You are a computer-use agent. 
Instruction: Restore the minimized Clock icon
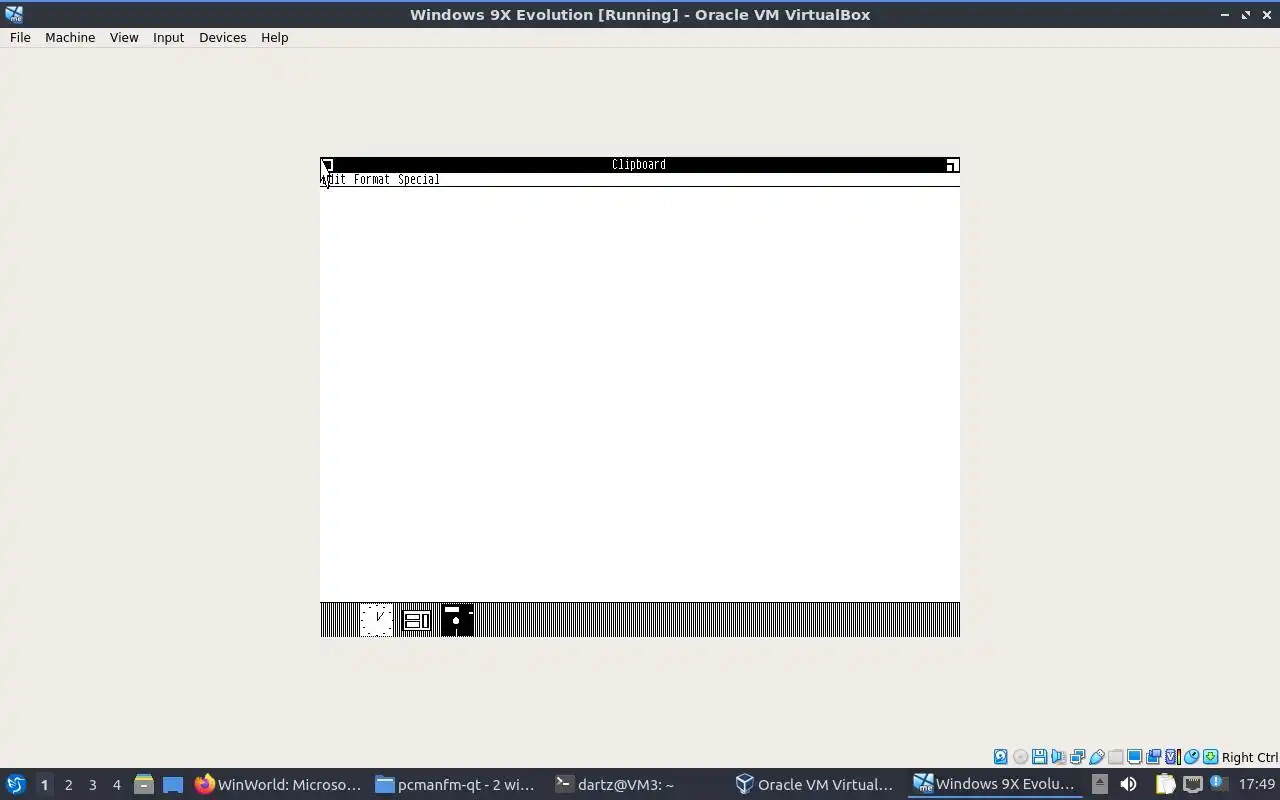click(377, 620)
